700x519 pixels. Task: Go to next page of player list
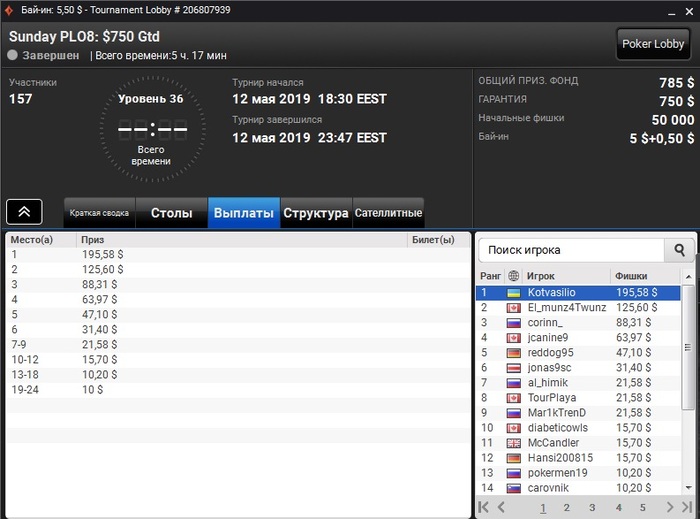point(669,507)
